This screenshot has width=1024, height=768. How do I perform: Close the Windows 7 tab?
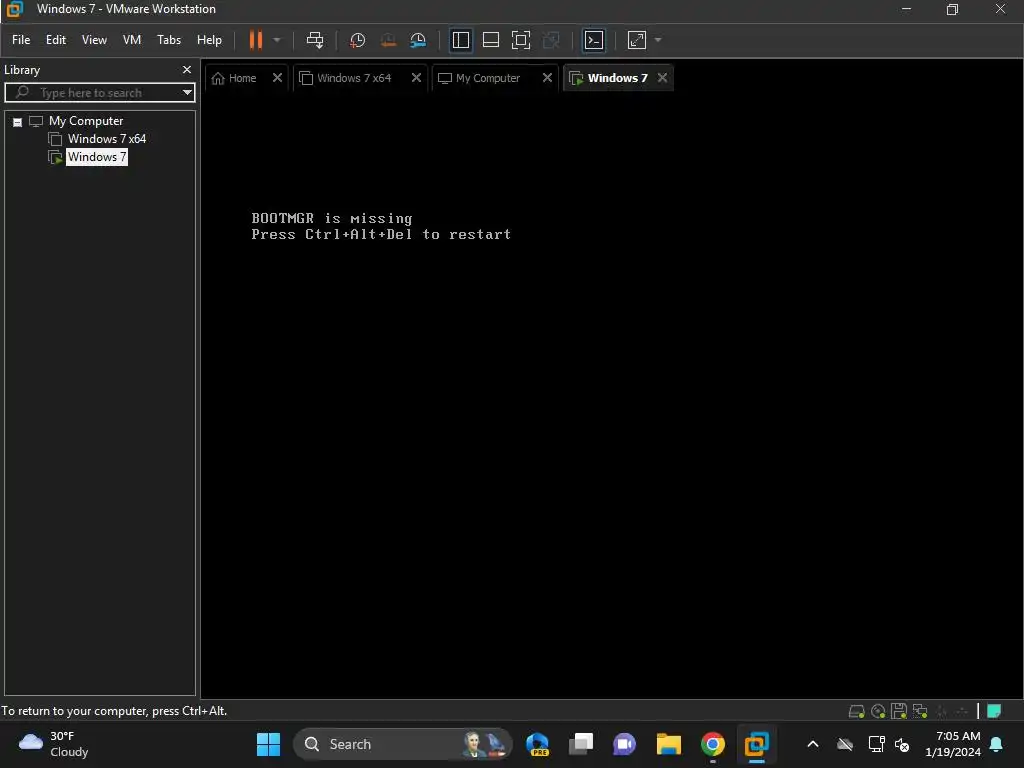tap(662, 78)
